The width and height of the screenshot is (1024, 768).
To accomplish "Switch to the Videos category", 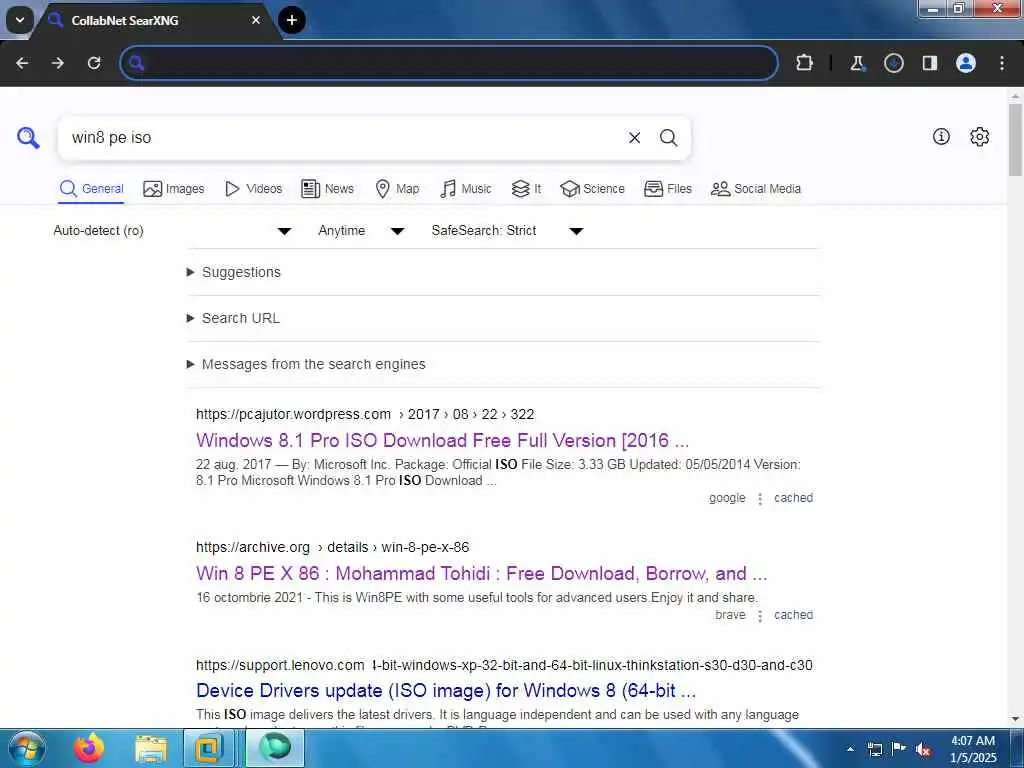I will [253, 189].
